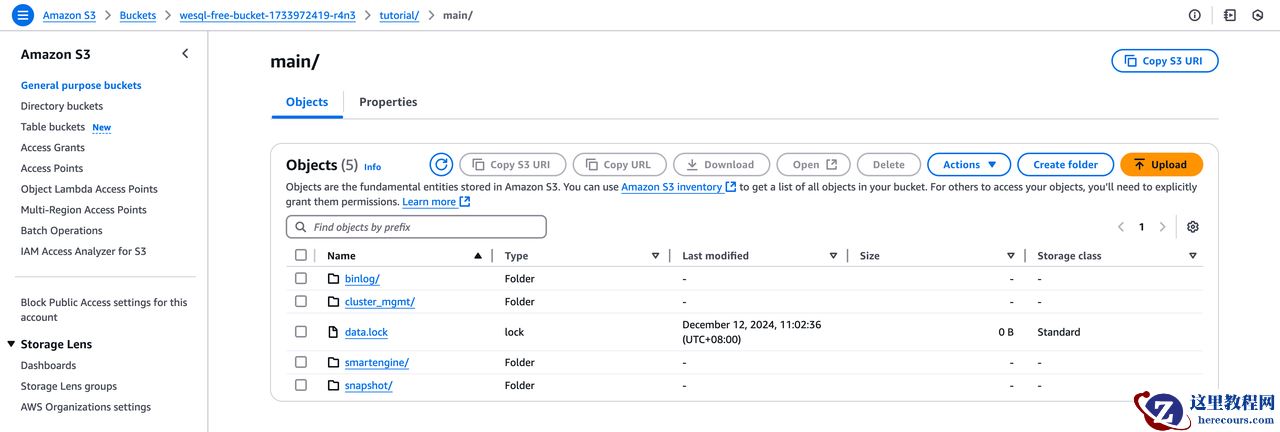The image size is (1280, 432).
Task: Switch to the Properties tab
Action: coord(388,102)
